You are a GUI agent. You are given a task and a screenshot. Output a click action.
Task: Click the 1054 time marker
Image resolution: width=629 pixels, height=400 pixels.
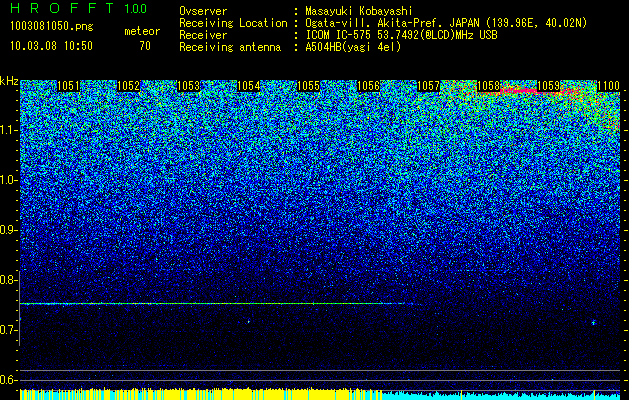(x=249, y=86)
